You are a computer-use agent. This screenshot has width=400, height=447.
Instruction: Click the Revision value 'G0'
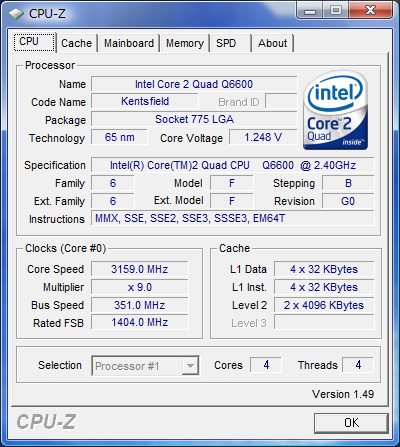pos(348,201)
